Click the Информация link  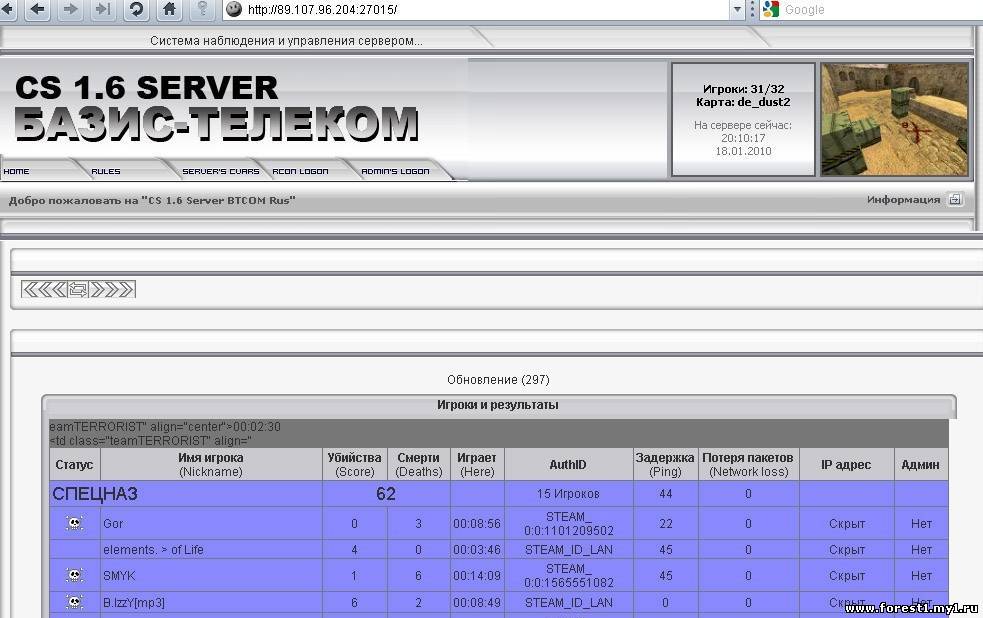tap(903, 199)
